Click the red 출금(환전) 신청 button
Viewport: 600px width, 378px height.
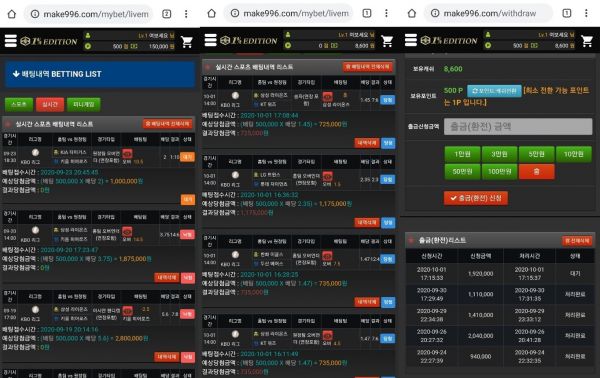coord(476,198)
